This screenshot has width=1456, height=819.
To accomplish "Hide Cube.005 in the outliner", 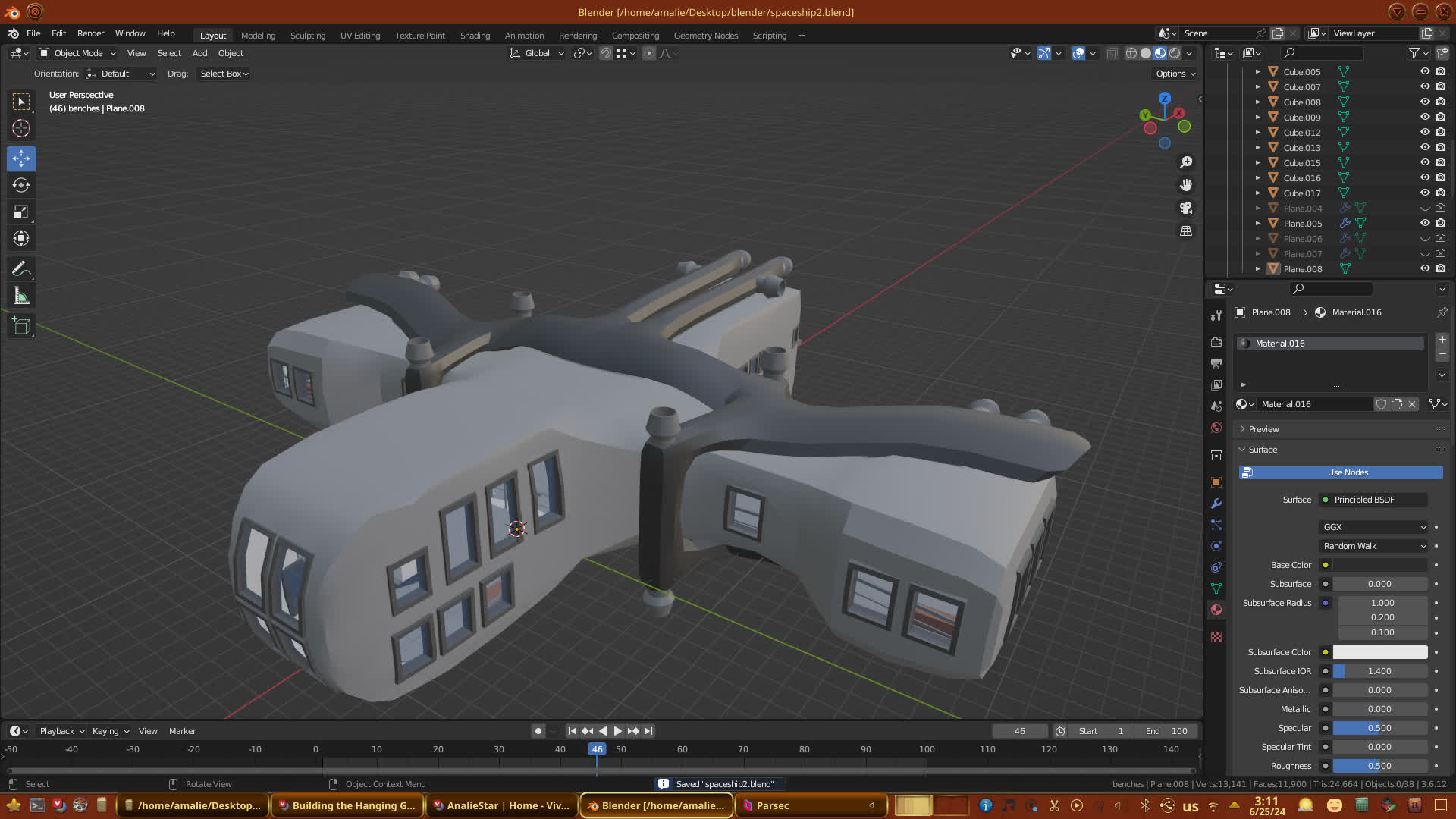I will coord(1425,71).
